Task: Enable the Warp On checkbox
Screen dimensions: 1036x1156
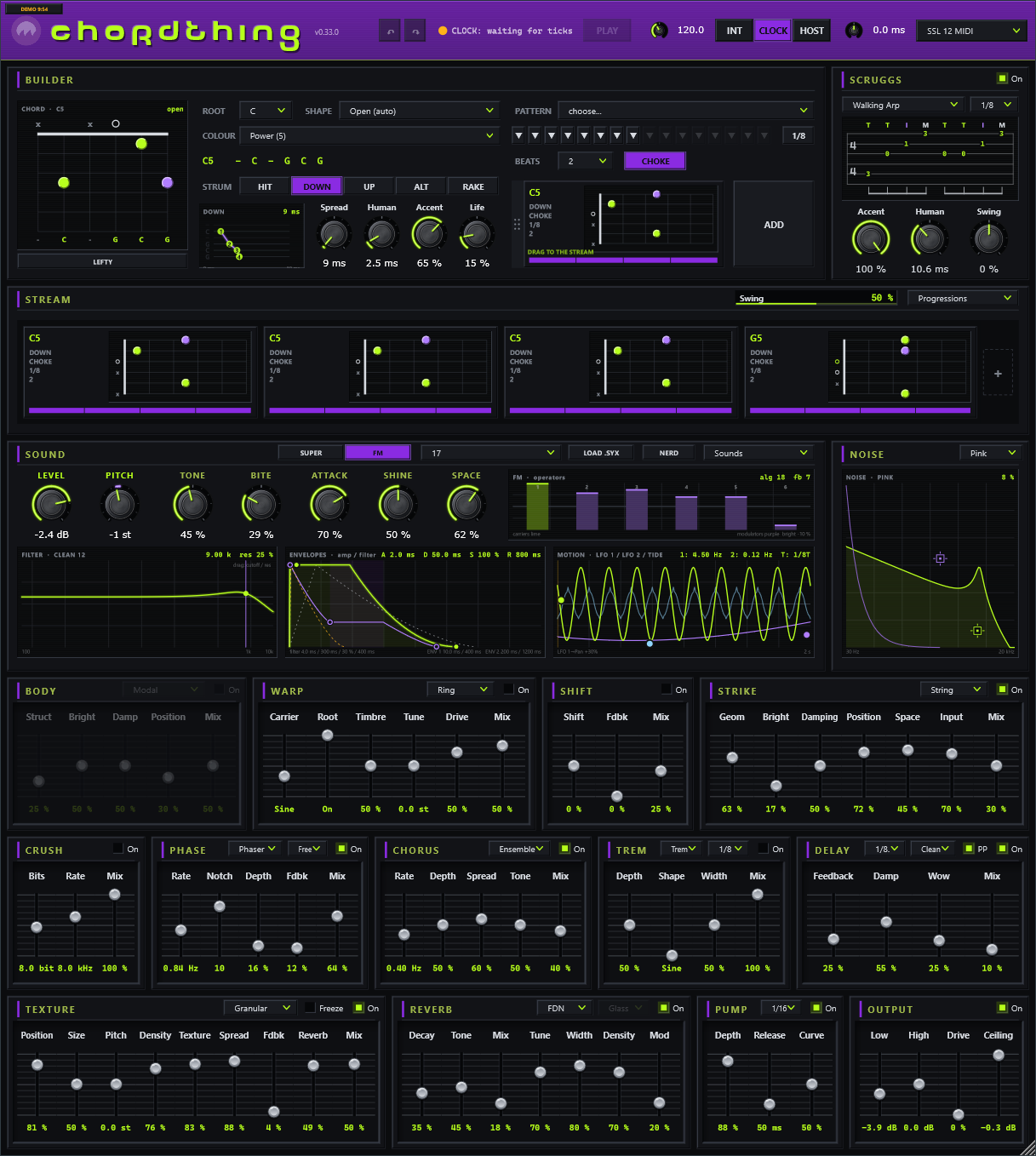Action: 509,690
